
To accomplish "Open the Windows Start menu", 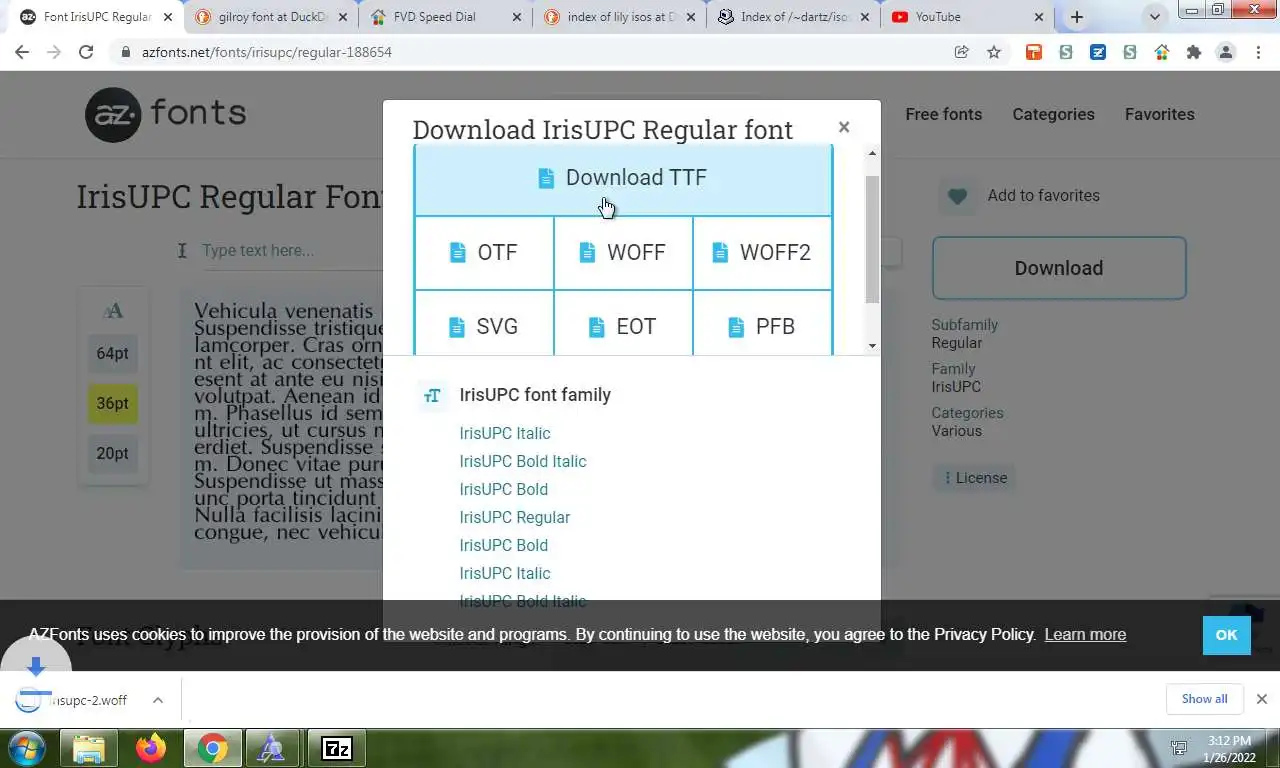I will [26, 748].
